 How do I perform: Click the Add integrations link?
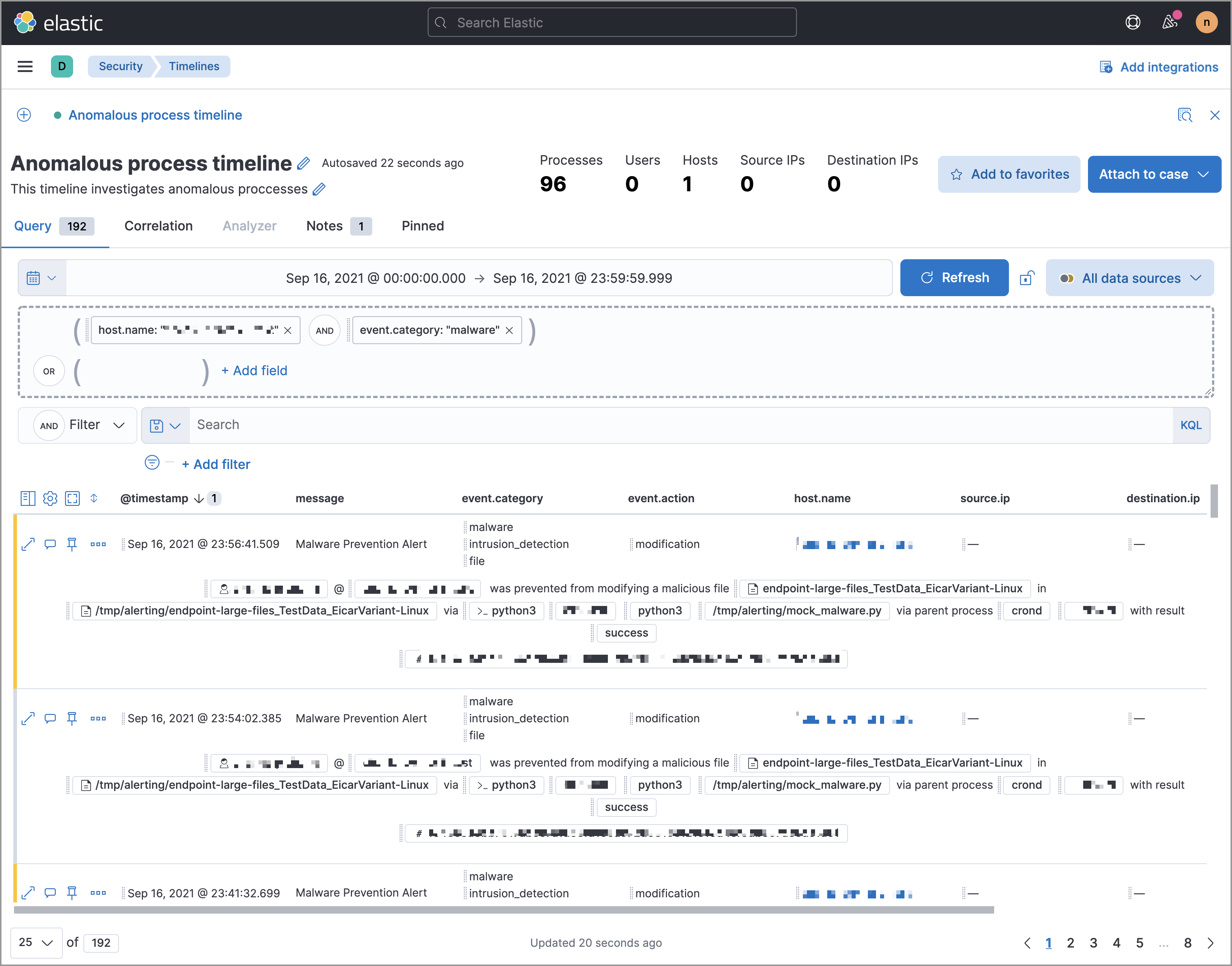1169,67
